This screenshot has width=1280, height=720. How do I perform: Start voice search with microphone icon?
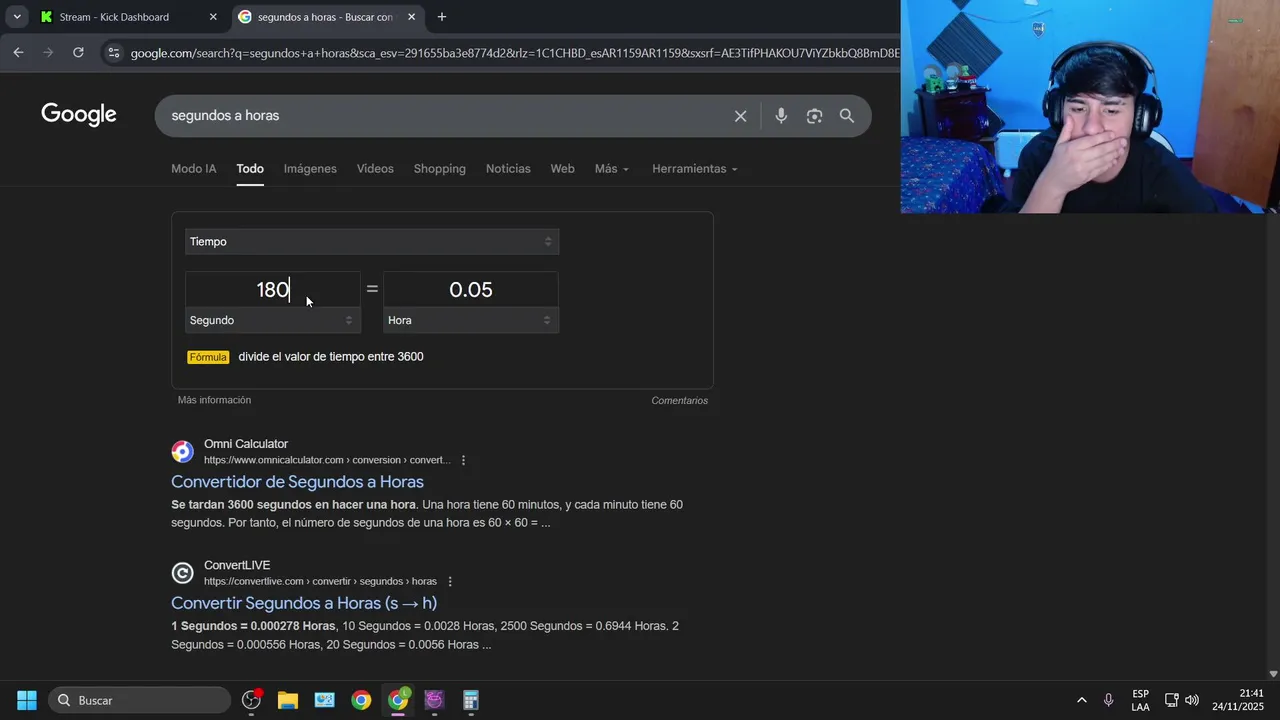coord(781,116)
